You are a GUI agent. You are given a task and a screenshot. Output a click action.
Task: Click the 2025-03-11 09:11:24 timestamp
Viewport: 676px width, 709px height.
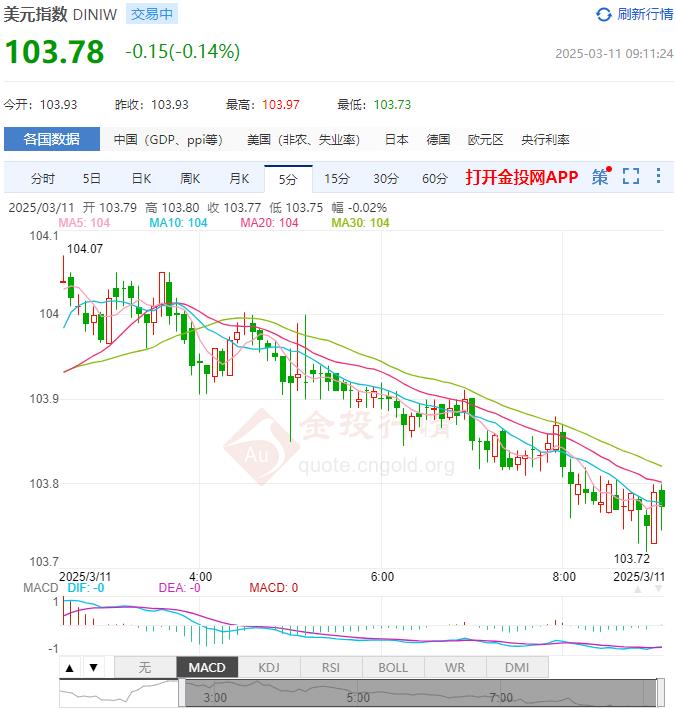click(x=615, y=54)
